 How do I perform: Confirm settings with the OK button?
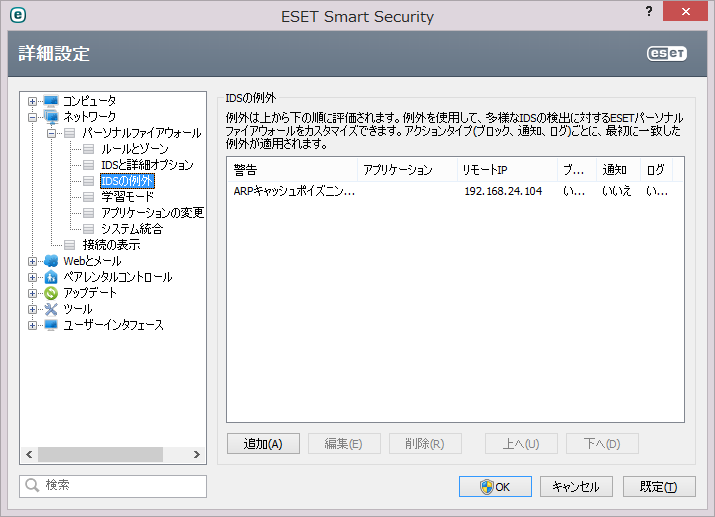pyautogui.click(x=495, y=487)
